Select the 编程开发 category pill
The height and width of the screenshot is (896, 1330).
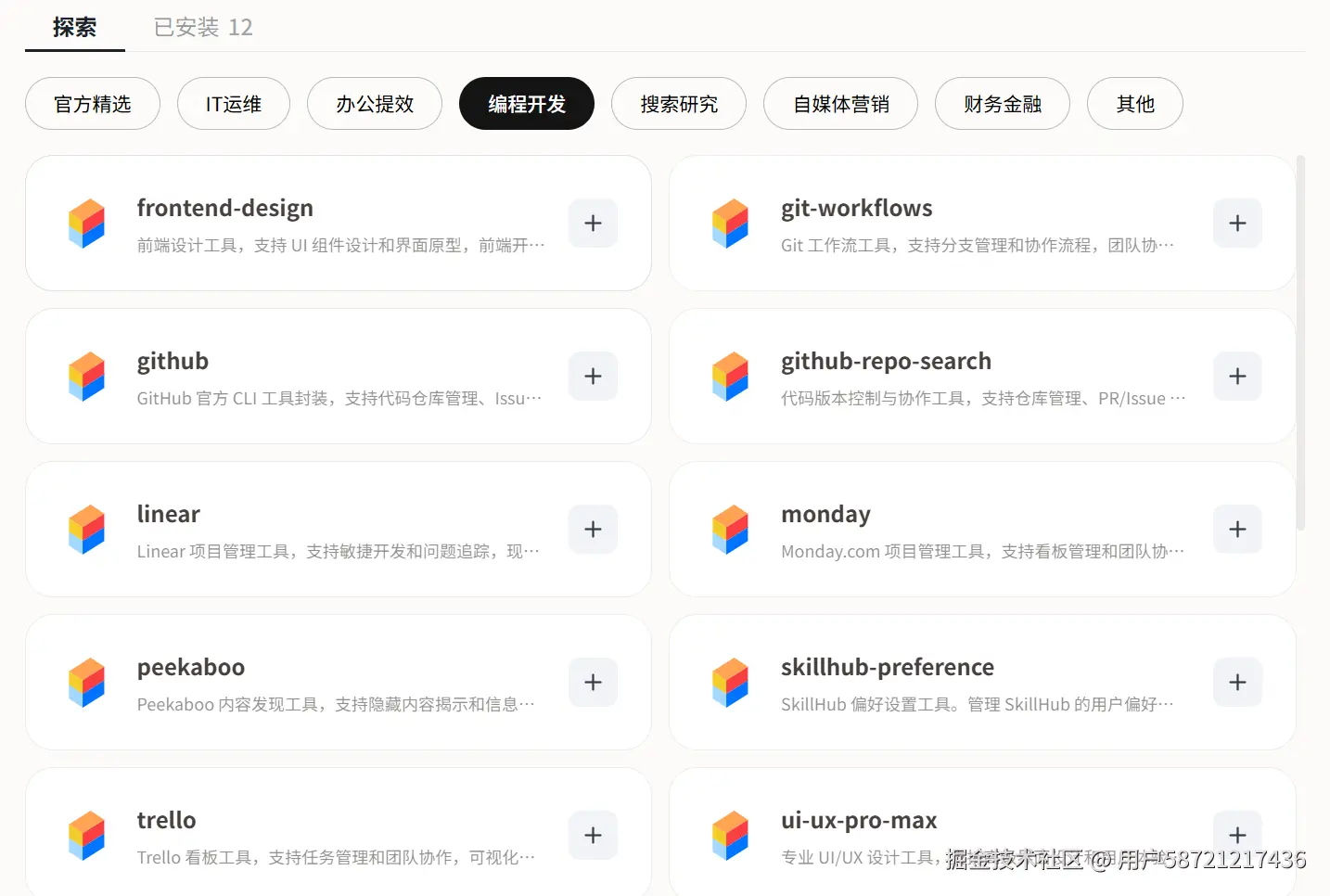[x=527, y=104]
